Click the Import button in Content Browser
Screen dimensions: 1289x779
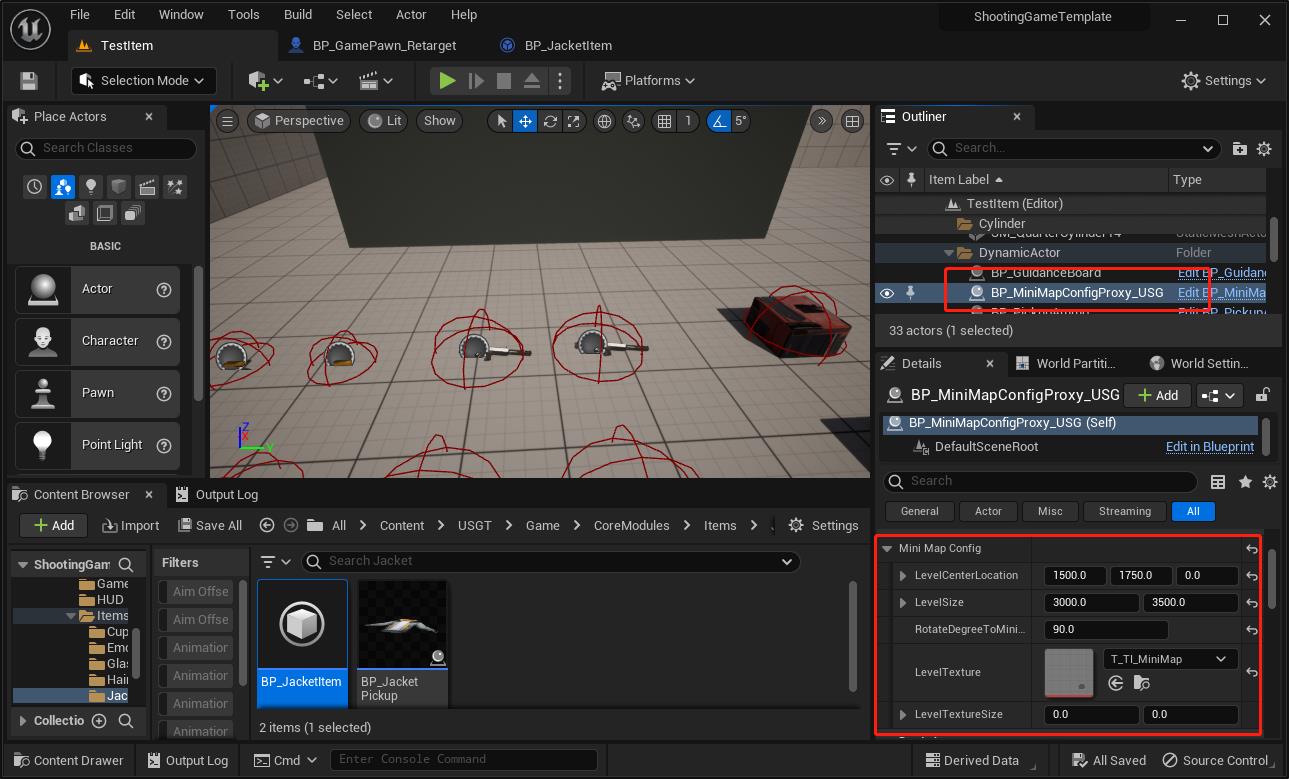(x=129, y=525)
